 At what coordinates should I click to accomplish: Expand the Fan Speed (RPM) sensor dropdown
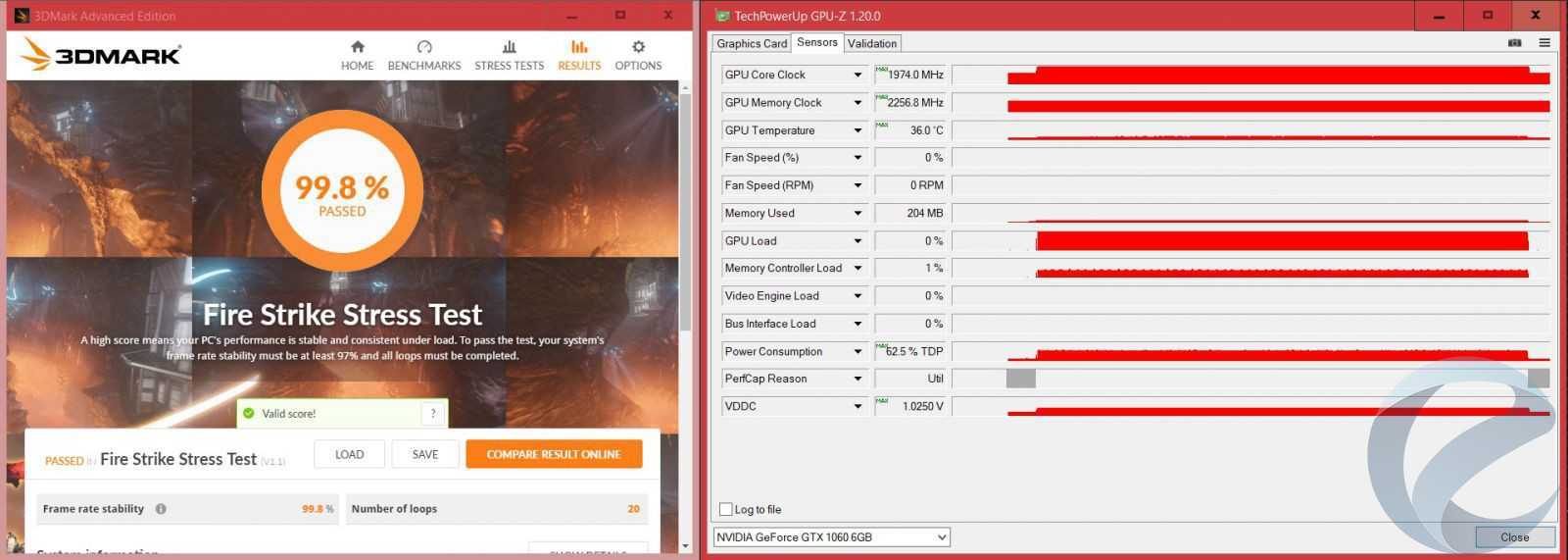pyautogui.click(x=857, y=185)
